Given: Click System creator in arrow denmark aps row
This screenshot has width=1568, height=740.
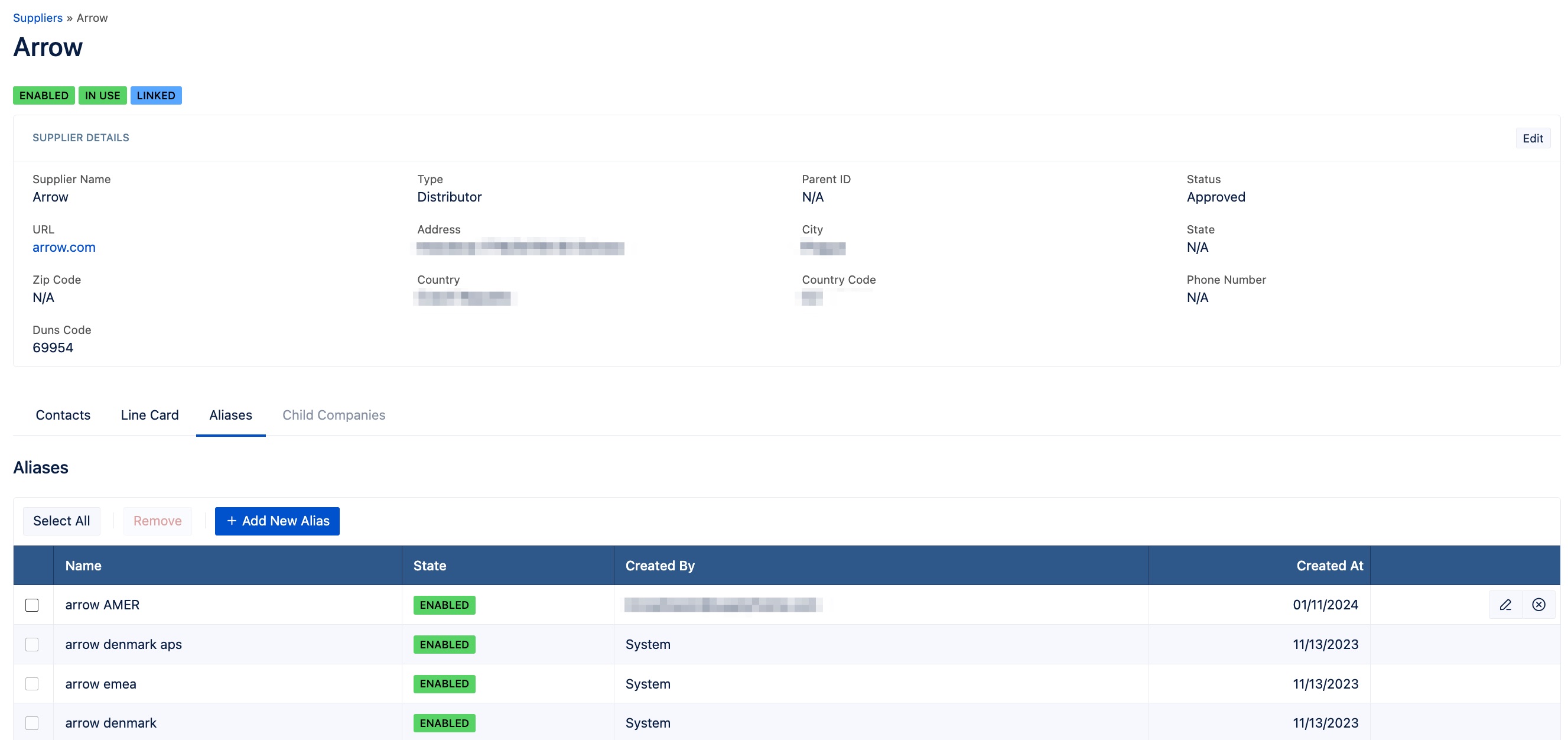Looking at the screenshot, I should click(x=648, y=644).
